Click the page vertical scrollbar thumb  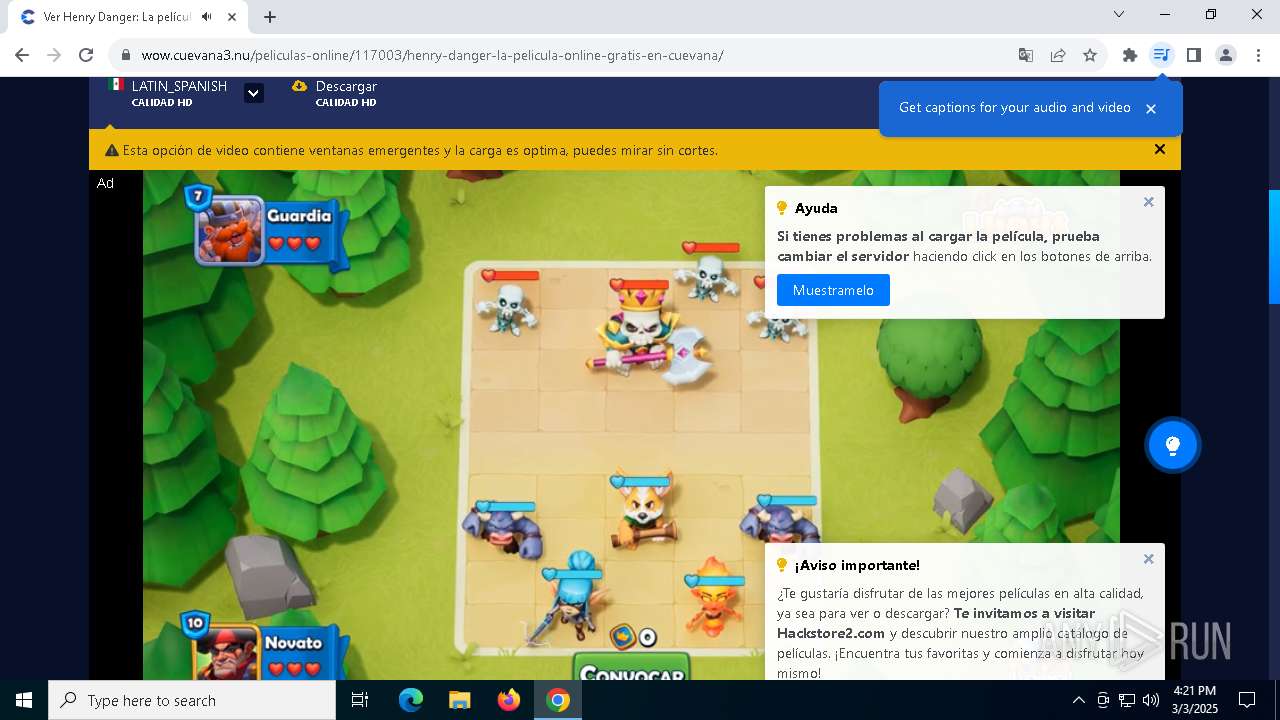1273,246
